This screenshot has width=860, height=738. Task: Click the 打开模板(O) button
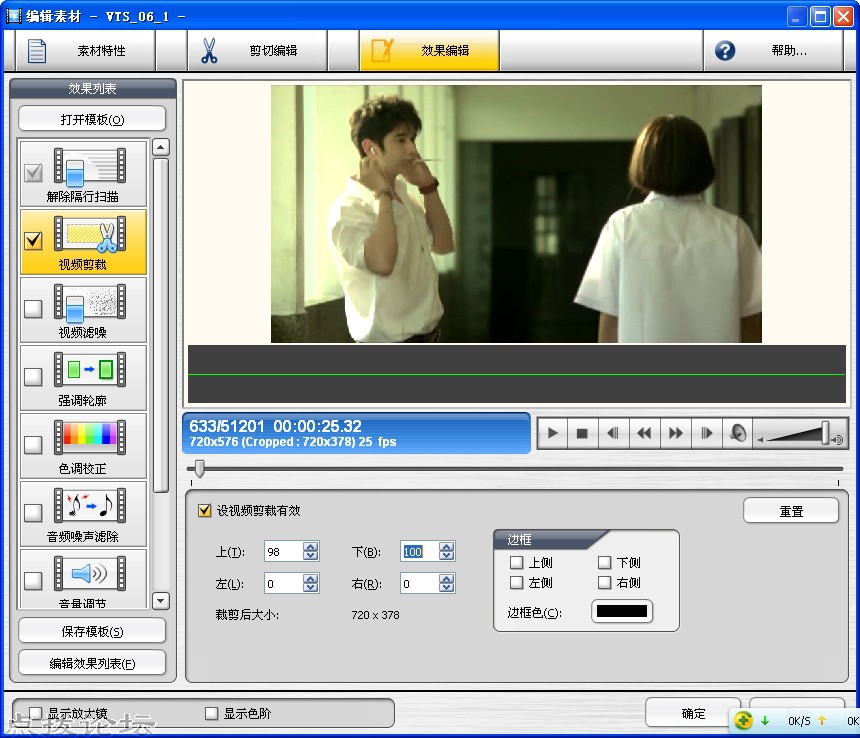point(92,119)
